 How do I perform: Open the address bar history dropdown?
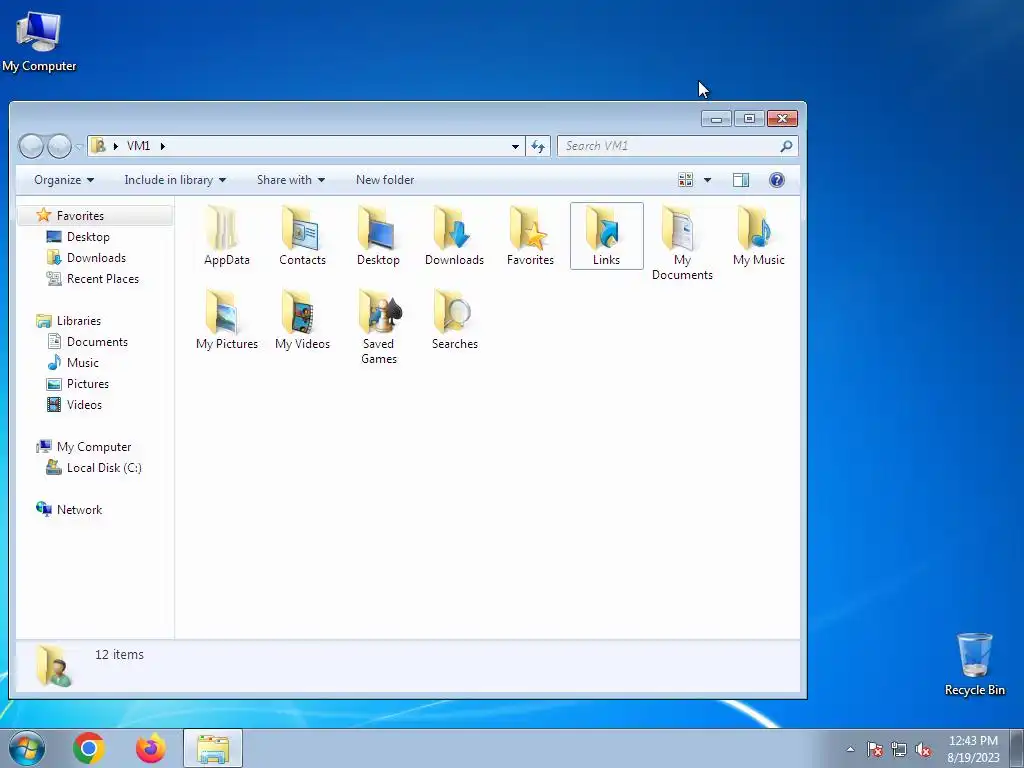click(515, 146)
